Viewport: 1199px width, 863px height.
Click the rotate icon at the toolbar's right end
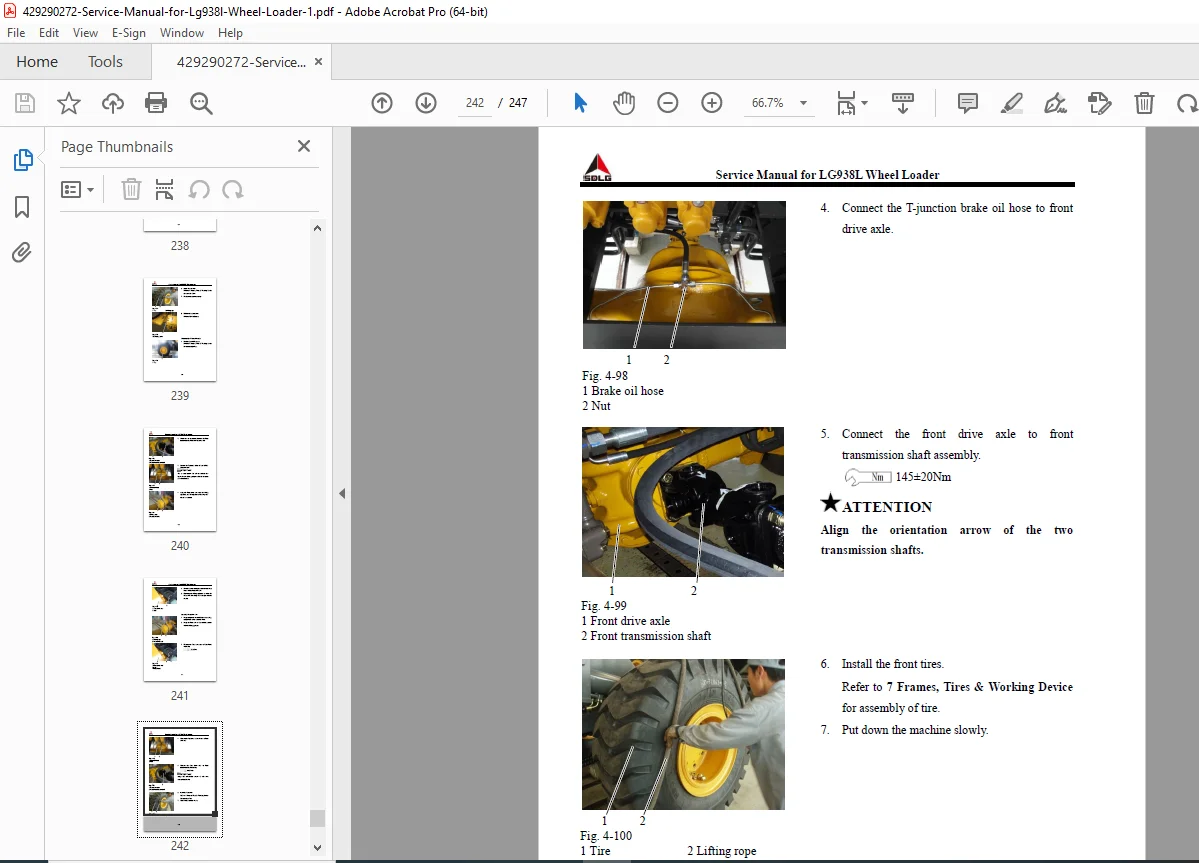click(1188, 102)
